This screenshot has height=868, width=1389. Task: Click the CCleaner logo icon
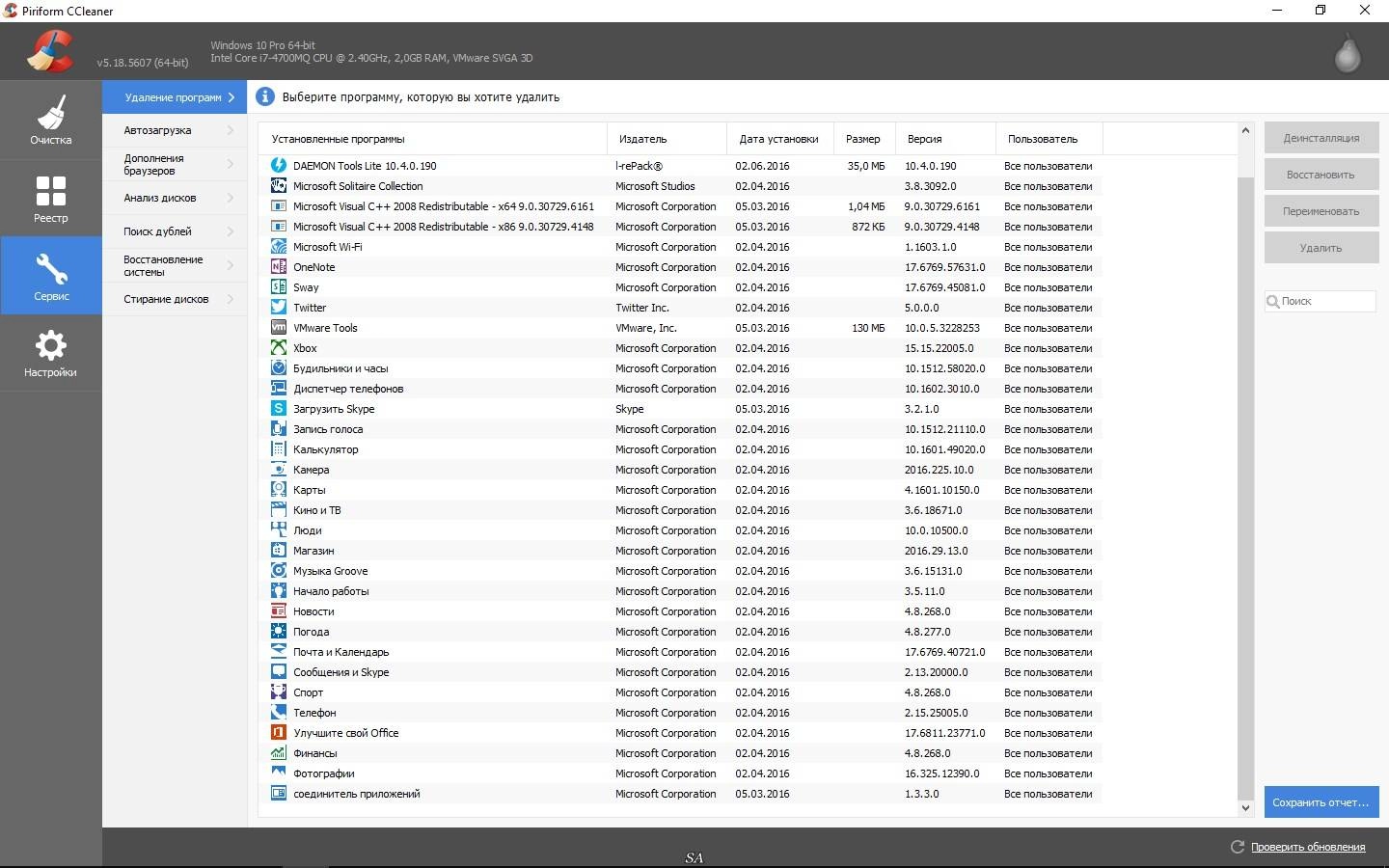[x=50, y=51]
